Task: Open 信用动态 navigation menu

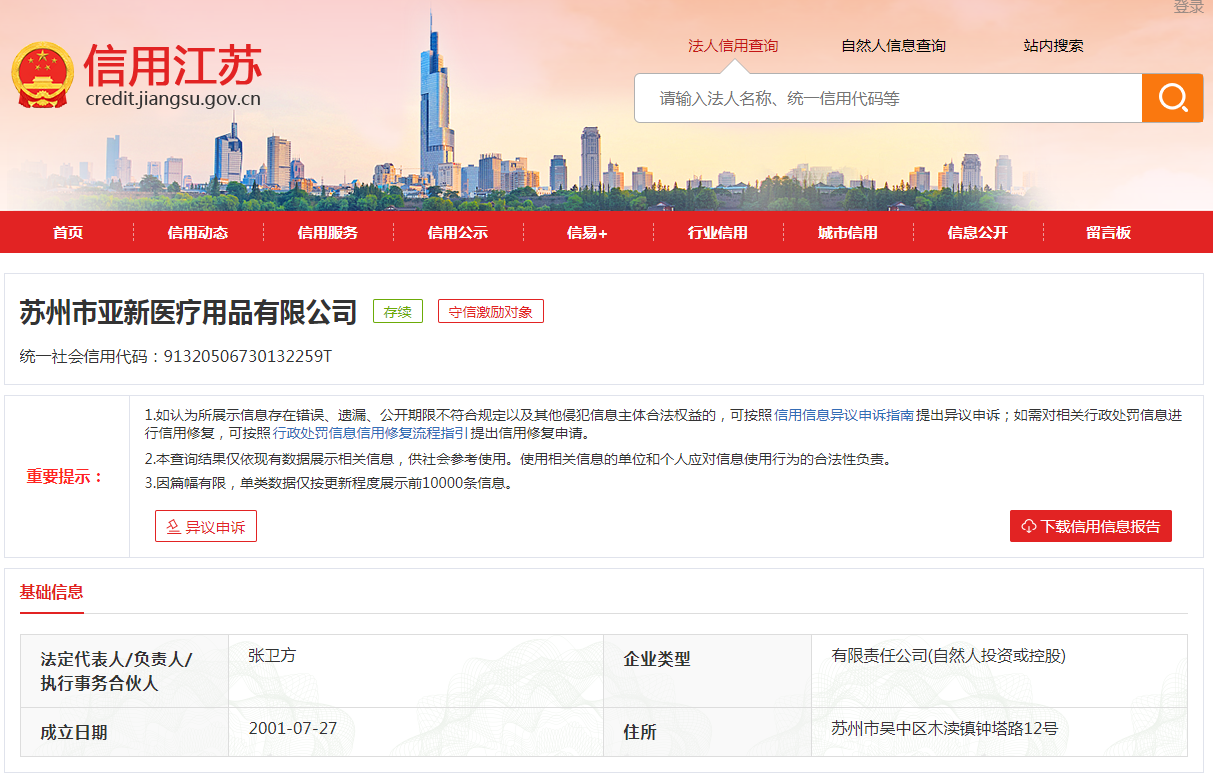Action: coord(198,232)
